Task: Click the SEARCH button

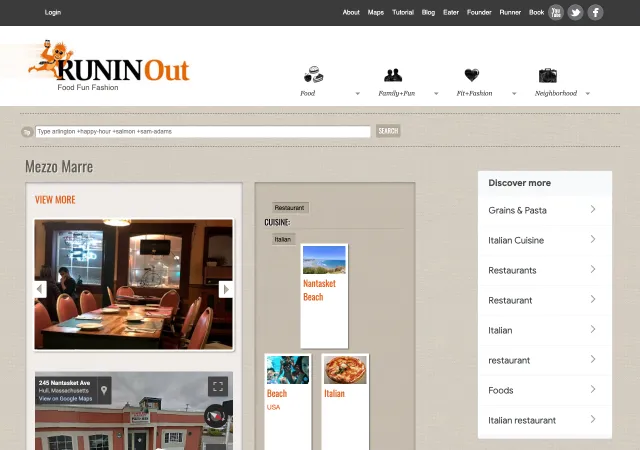Action: pyautogui.click(x=388, y=131)
